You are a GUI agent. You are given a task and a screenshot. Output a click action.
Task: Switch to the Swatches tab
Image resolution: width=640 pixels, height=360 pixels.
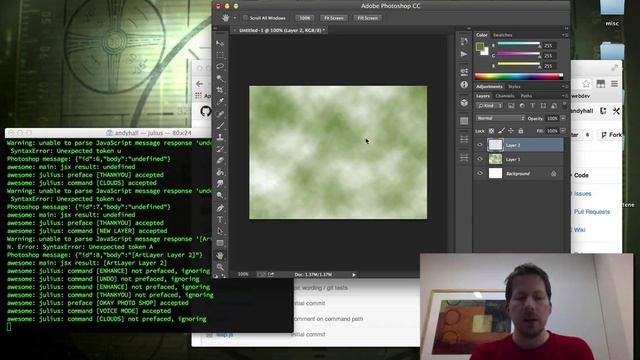coord(502,35)
